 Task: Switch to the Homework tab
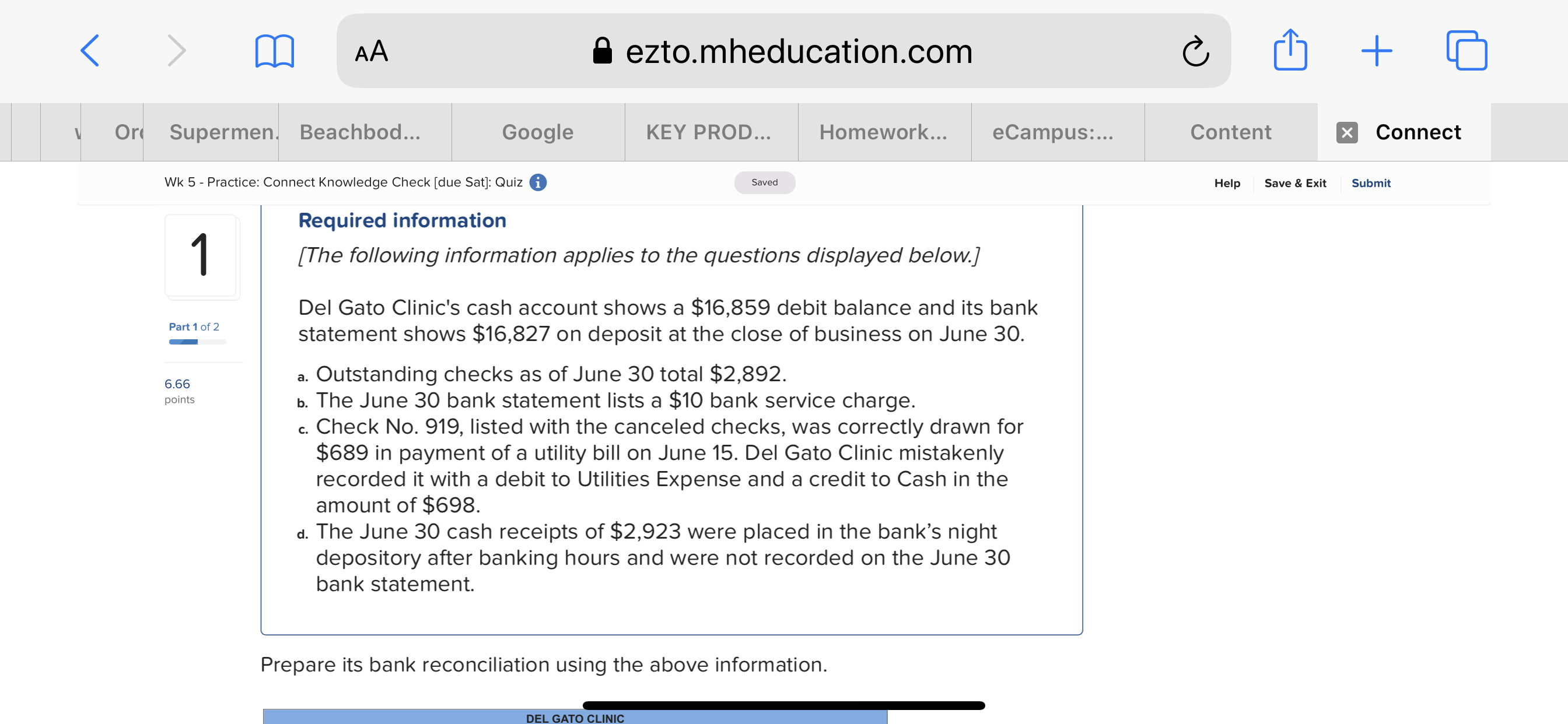[884, 132]
